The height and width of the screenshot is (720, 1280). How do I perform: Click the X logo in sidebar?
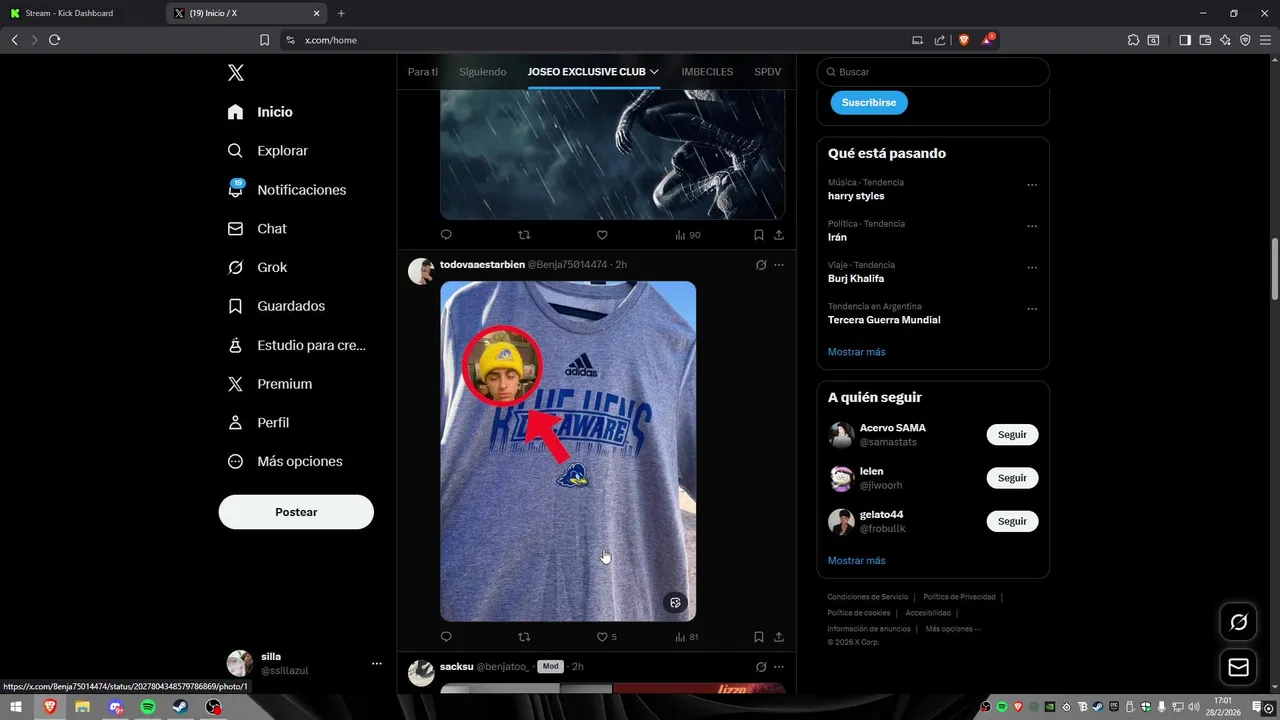click(x=235, y=72)
